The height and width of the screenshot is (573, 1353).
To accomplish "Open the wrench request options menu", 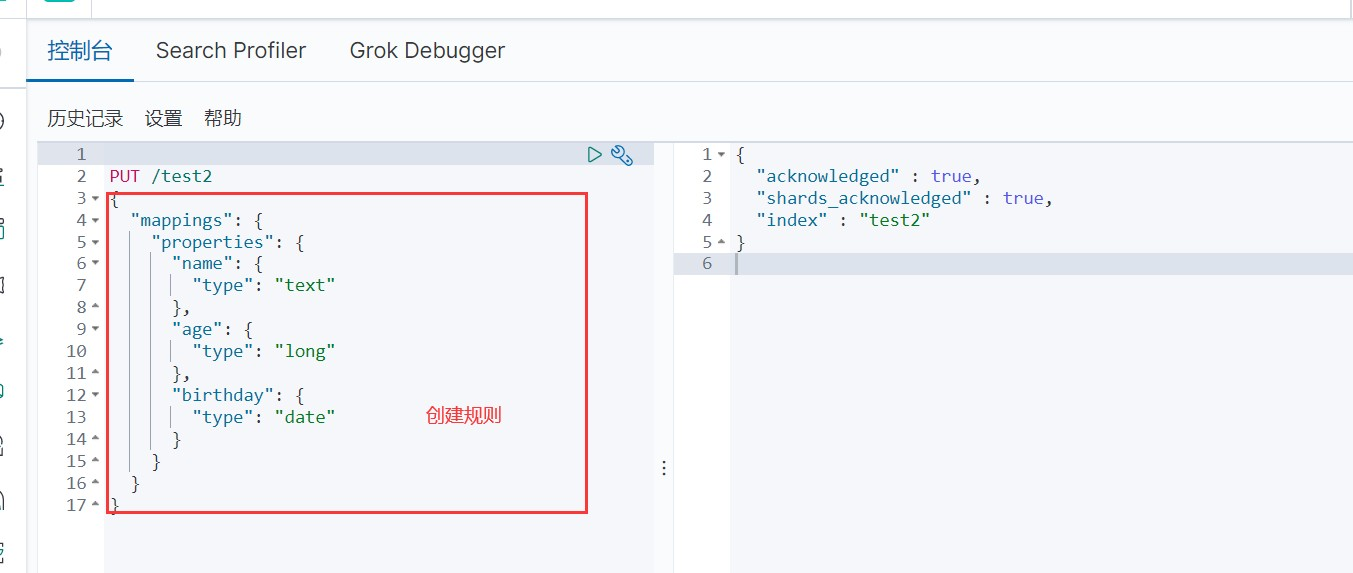I will 622,155.
